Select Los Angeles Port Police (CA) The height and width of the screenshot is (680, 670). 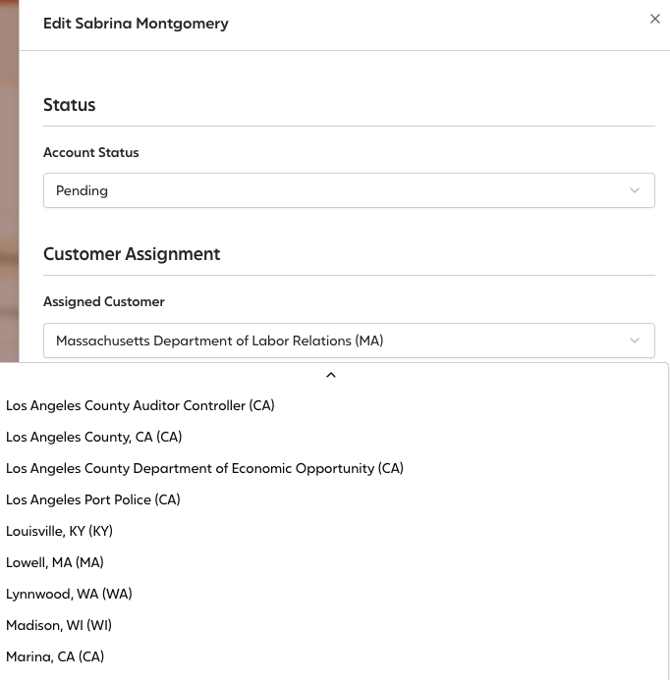334,500
